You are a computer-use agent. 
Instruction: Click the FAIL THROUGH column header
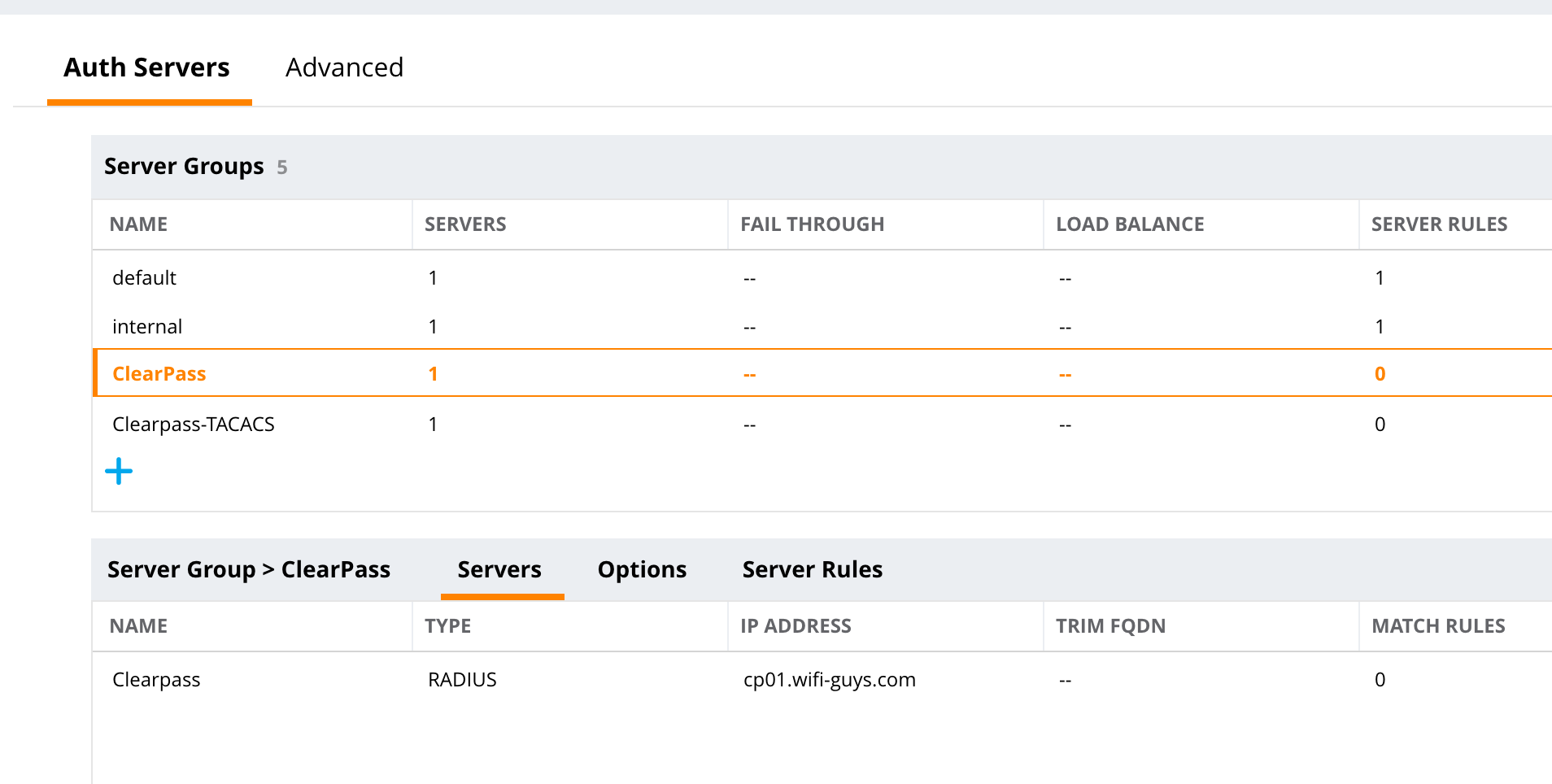coord(812,224)
